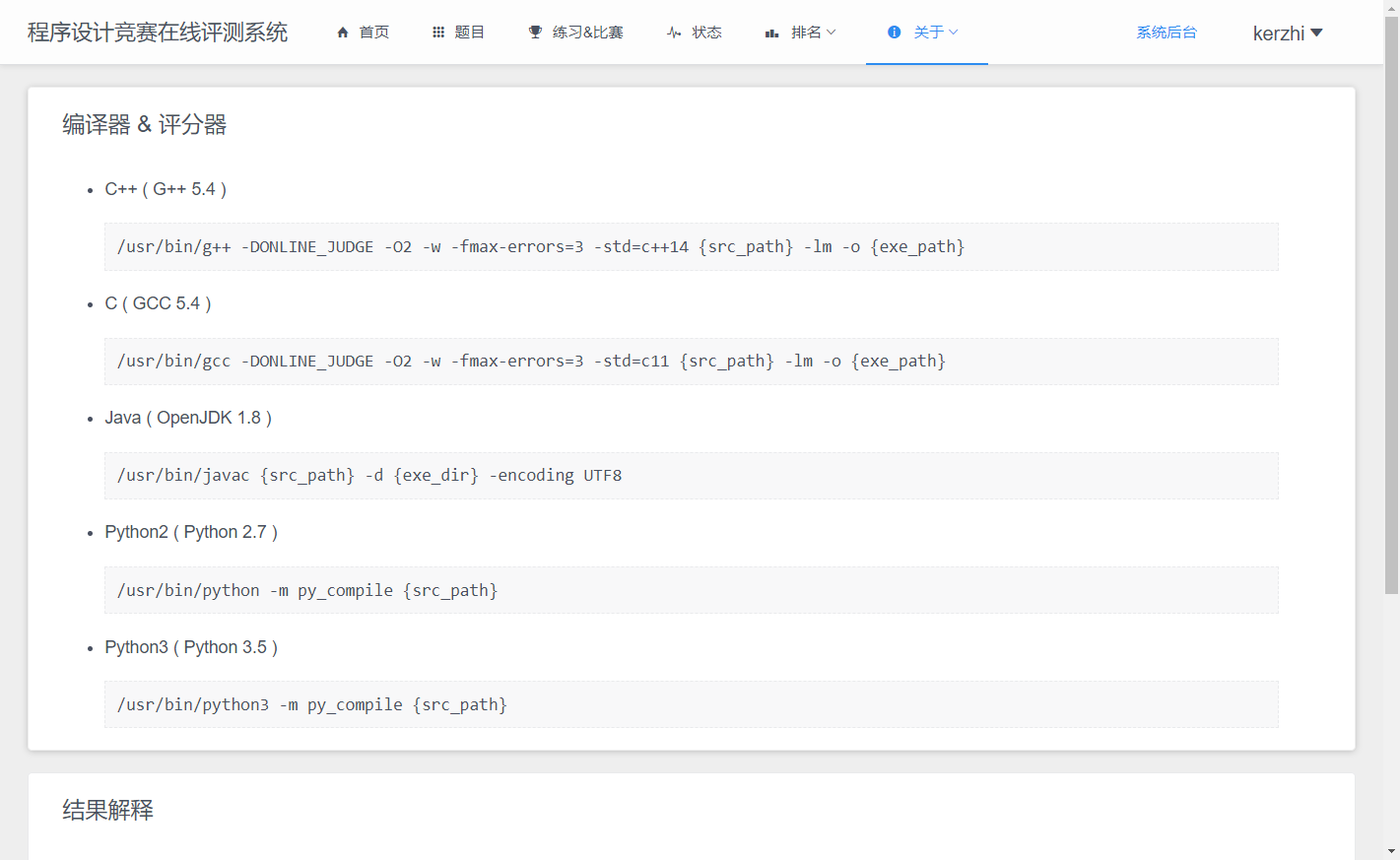Click the javac compile command code block
Viewport: 1400px width, 860px height.
click(691, 476)
